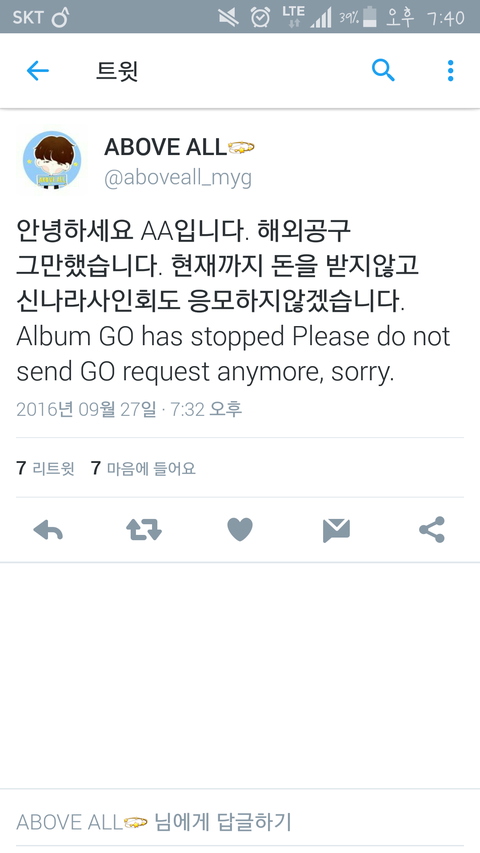Image resolution: width=480 pixels, height=853 pixels.
Task: Tap the @aboveall_myg handle
Action: tap(178, 178)
